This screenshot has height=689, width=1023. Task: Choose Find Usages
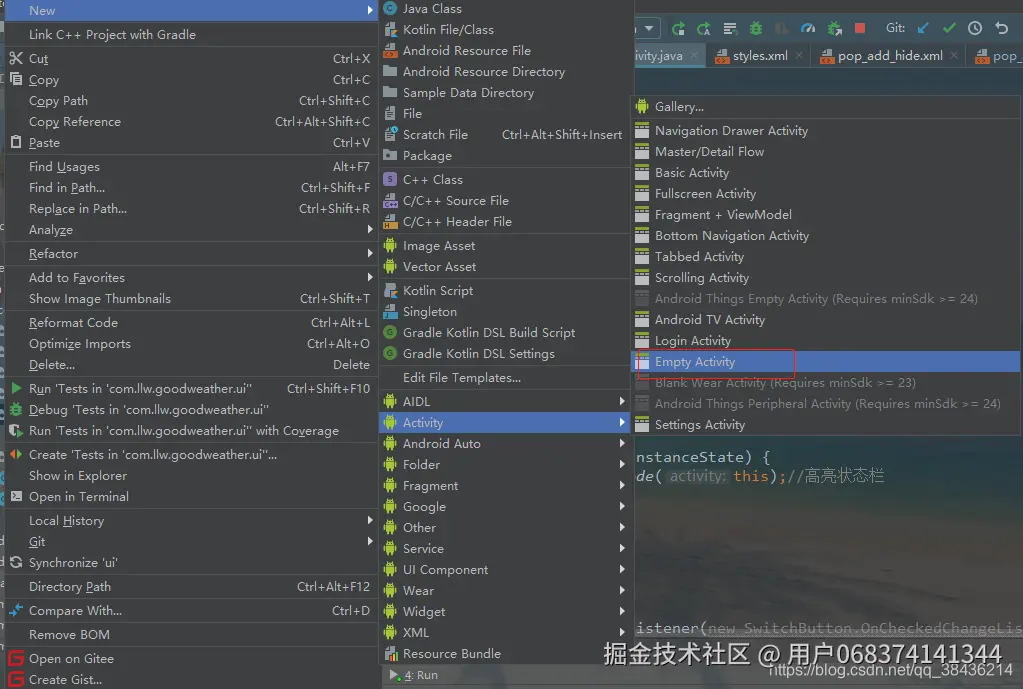(191, 167)
